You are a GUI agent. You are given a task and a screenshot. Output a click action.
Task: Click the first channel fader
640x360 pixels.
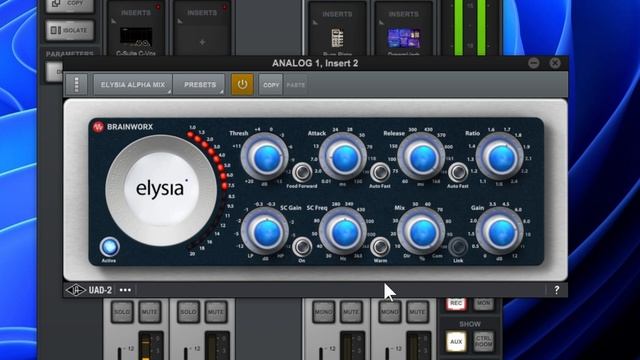tap(120, 353)
